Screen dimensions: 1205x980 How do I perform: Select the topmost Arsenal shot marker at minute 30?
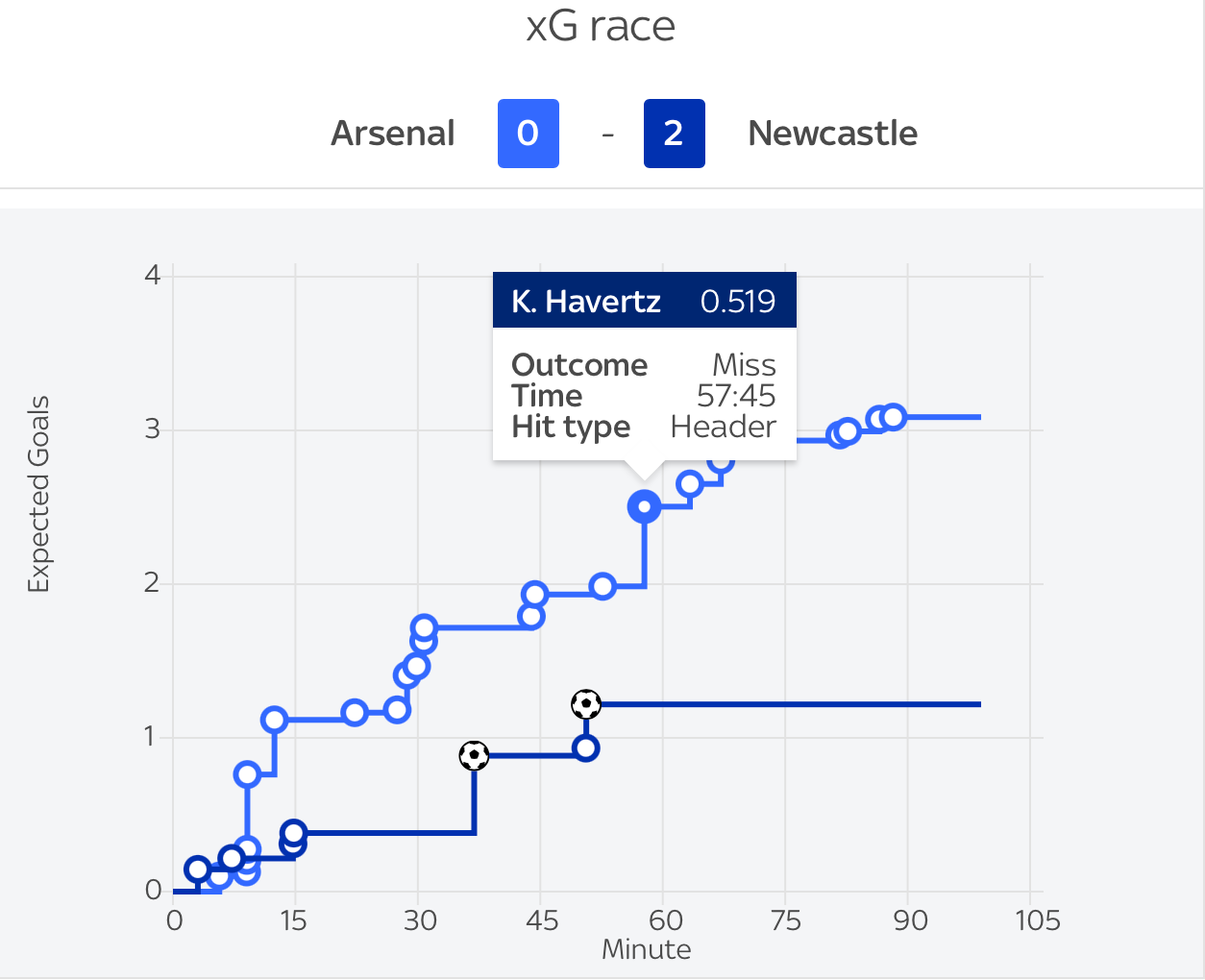425,628
